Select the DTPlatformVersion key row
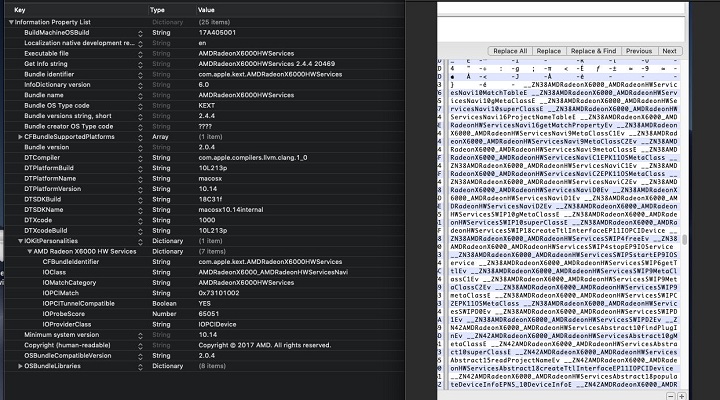This screenshot has height=400, width=720. tap(53, 189)
